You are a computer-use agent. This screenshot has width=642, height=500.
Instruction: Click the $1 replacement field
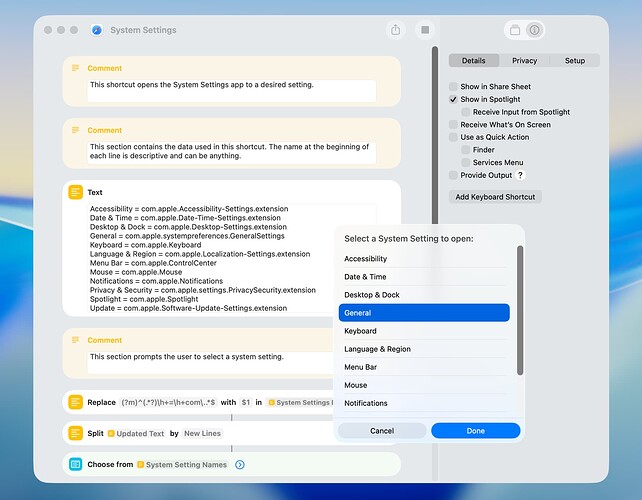pyautogui.click(x=246, y=402)
